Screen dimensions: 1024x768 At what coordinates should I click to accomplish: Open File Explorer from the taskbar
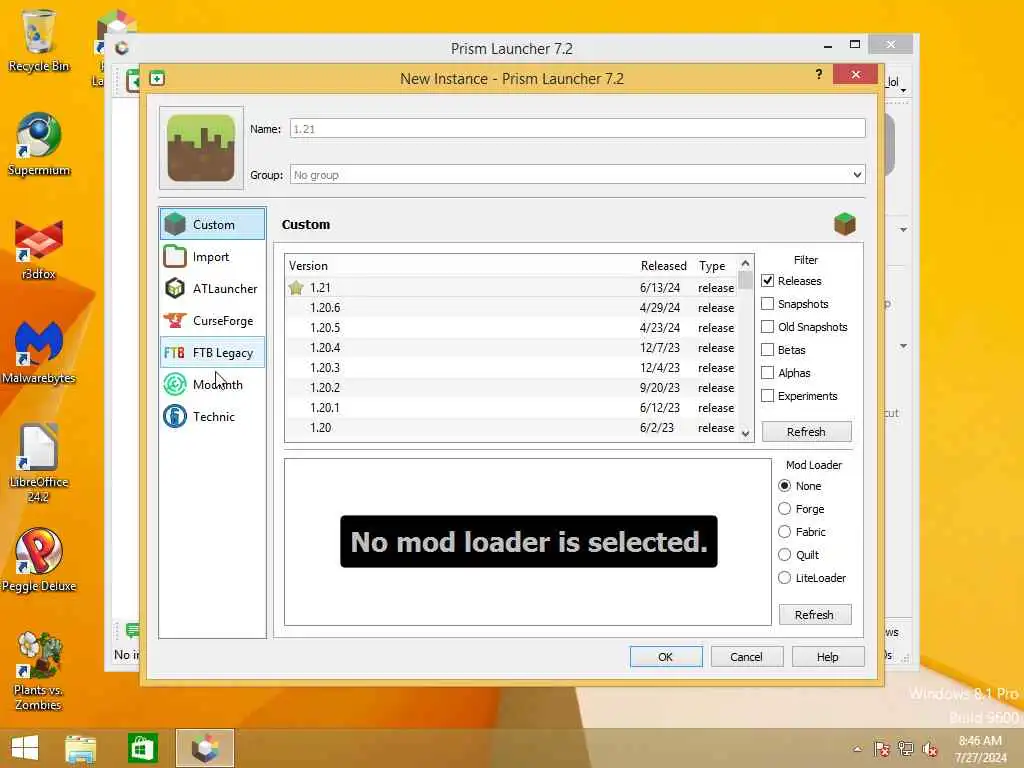(x=81, y=748)
